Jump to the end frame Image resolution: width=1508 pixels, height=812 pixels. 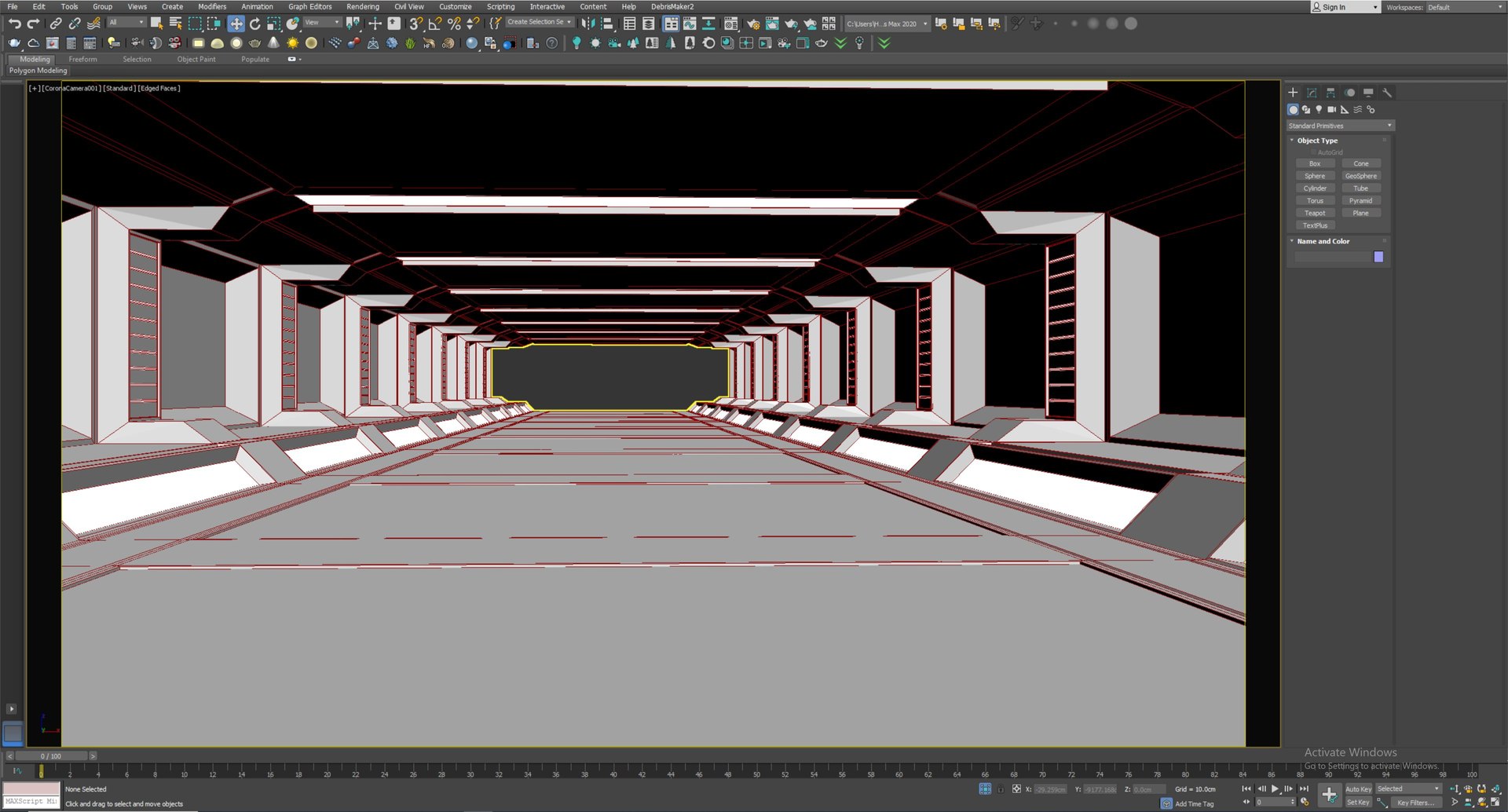[x=1304, y=789]
